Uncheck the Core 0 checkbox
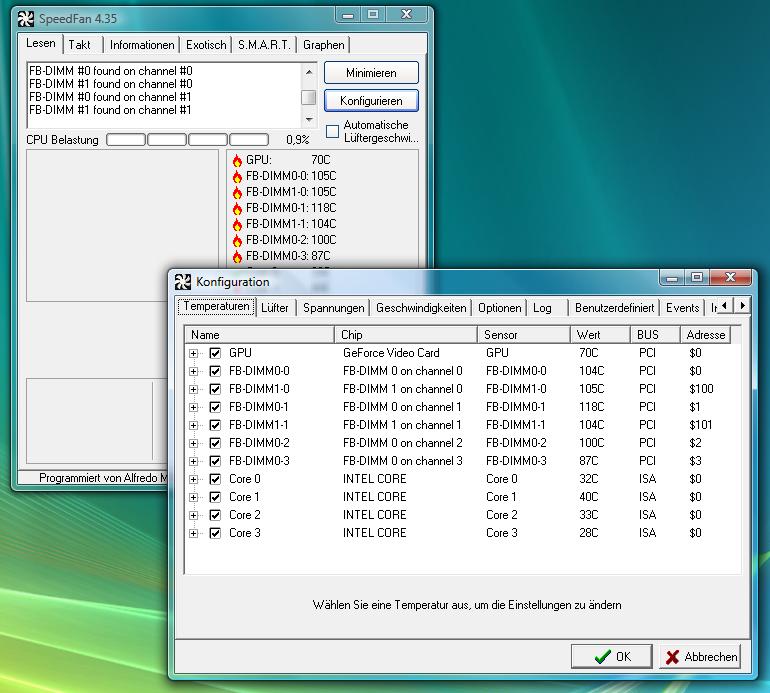This screenshot has width=770, height=693. pos(215,479)
